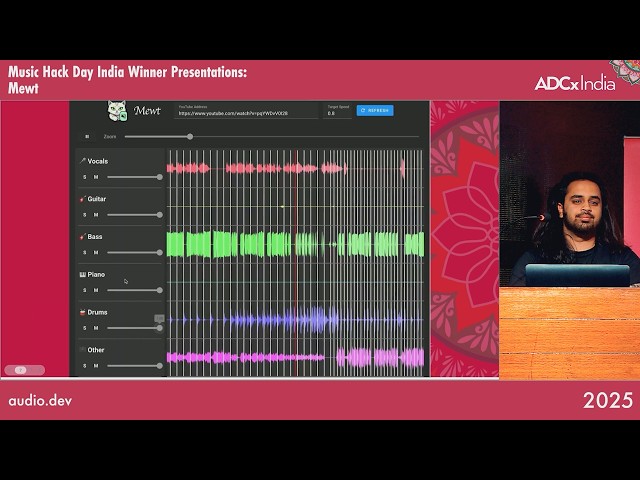Set the Drums volume slider
640x480 pixels.
pyautogui.click(x=135, y=328)
